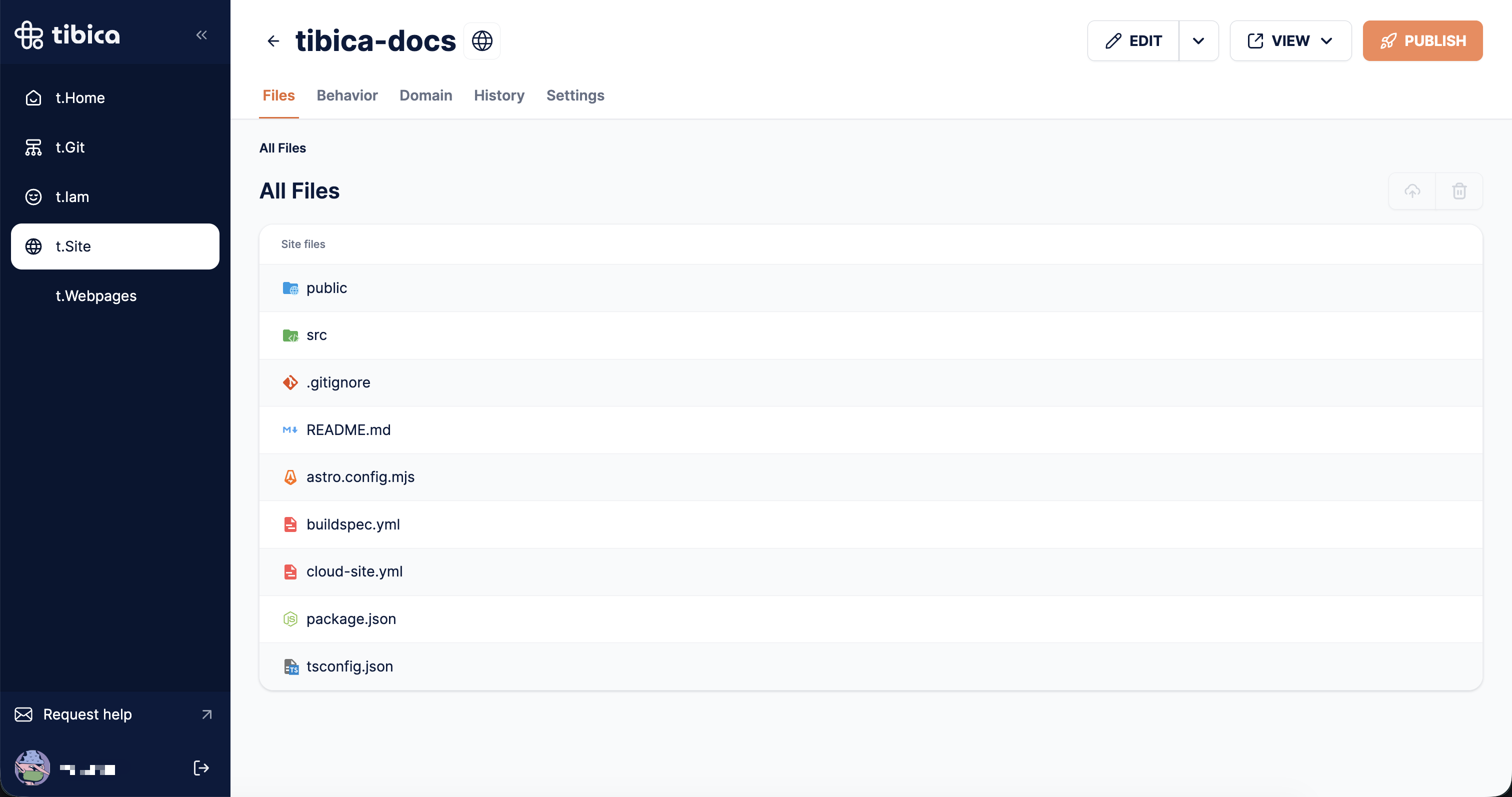Click the globe icon next to site title

[x=482, y=41]
